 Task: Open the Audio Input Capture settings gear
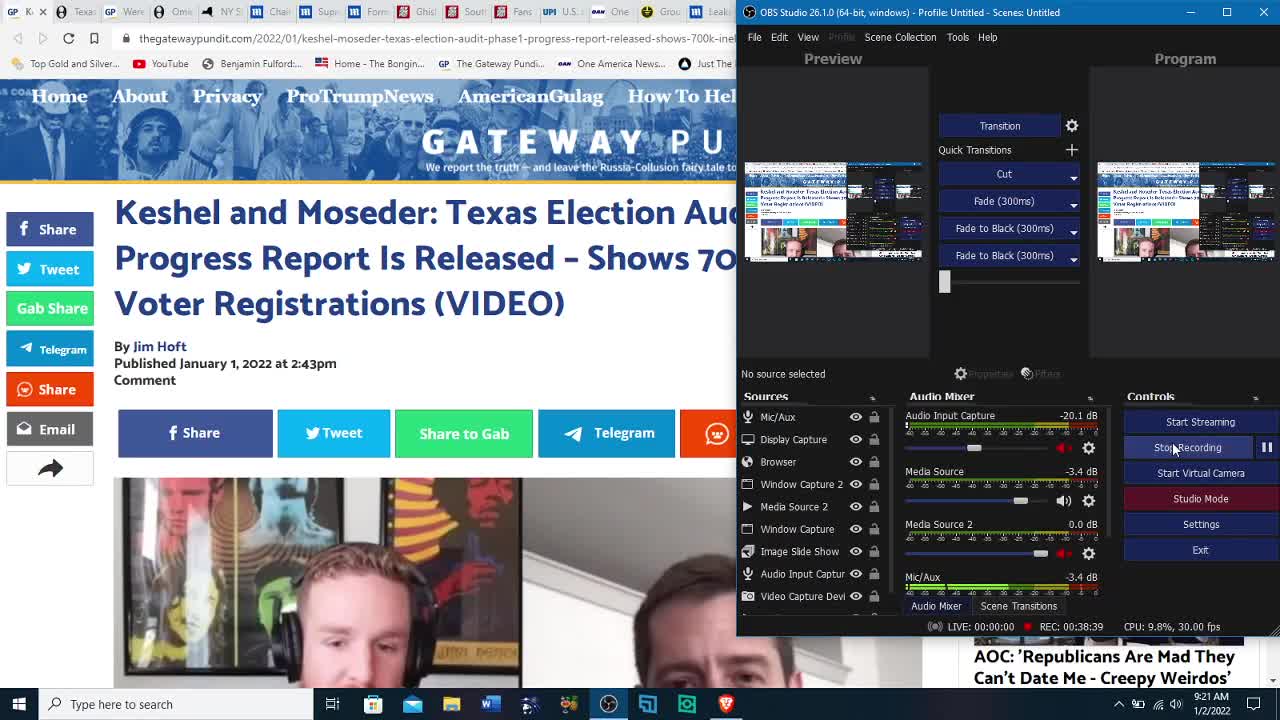(1089, 448)
